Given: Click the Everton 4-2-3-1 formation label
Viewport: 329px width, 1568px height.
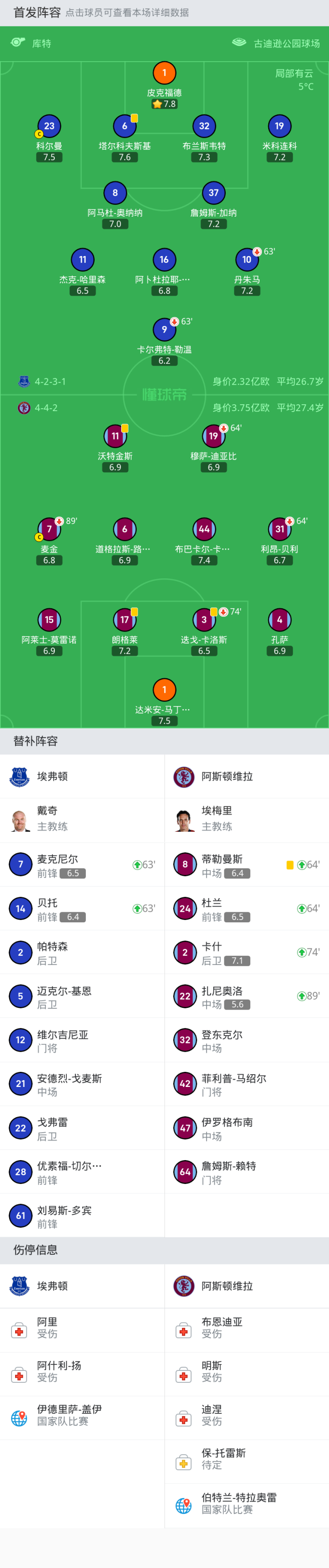Looking at the screenshot, I should coord(50,382).
